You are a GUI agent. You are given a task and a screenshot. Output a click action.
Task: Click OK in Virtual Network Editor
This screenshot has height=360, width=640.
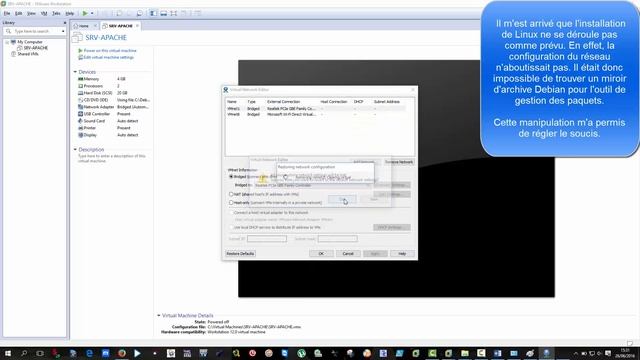point(321,253)
